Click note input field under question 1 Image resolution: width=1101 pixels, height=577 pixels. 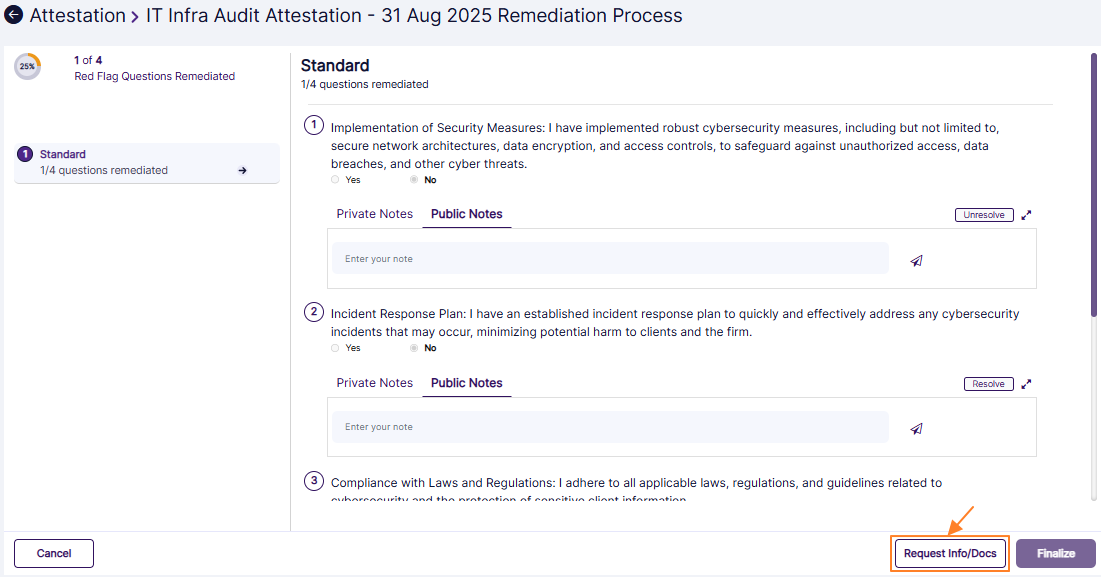click(610, 259)
